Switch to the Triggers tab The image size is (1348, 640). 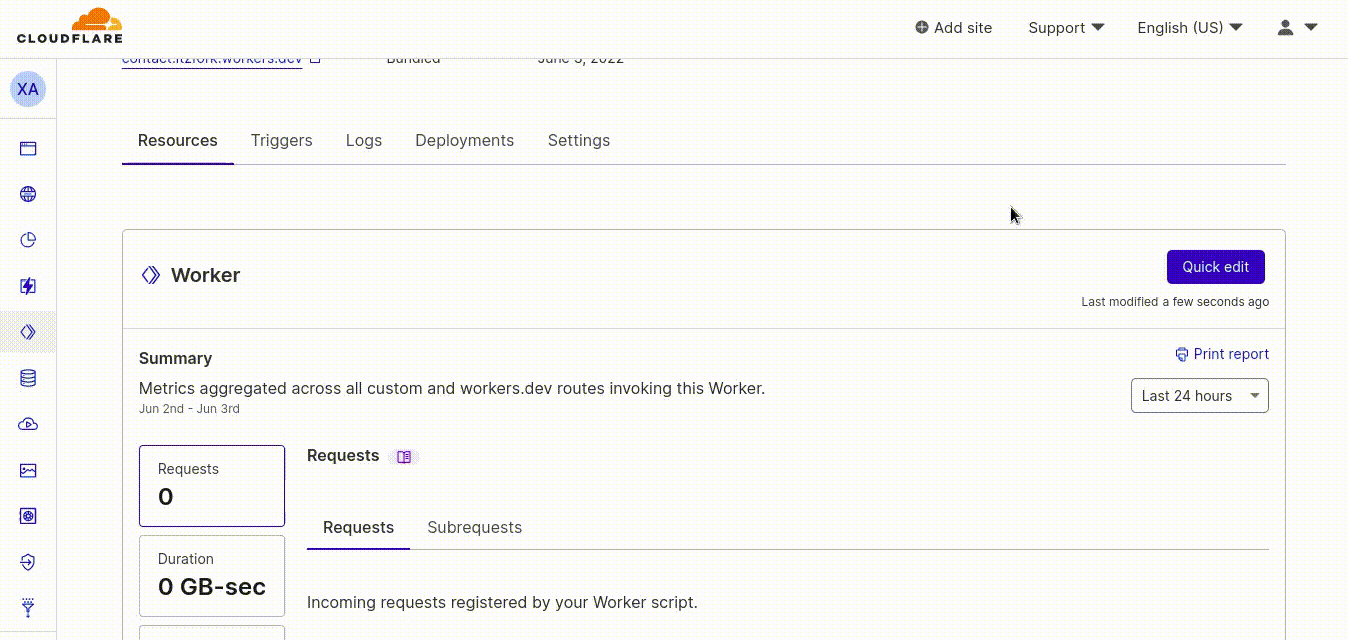[x=281, y=140]
